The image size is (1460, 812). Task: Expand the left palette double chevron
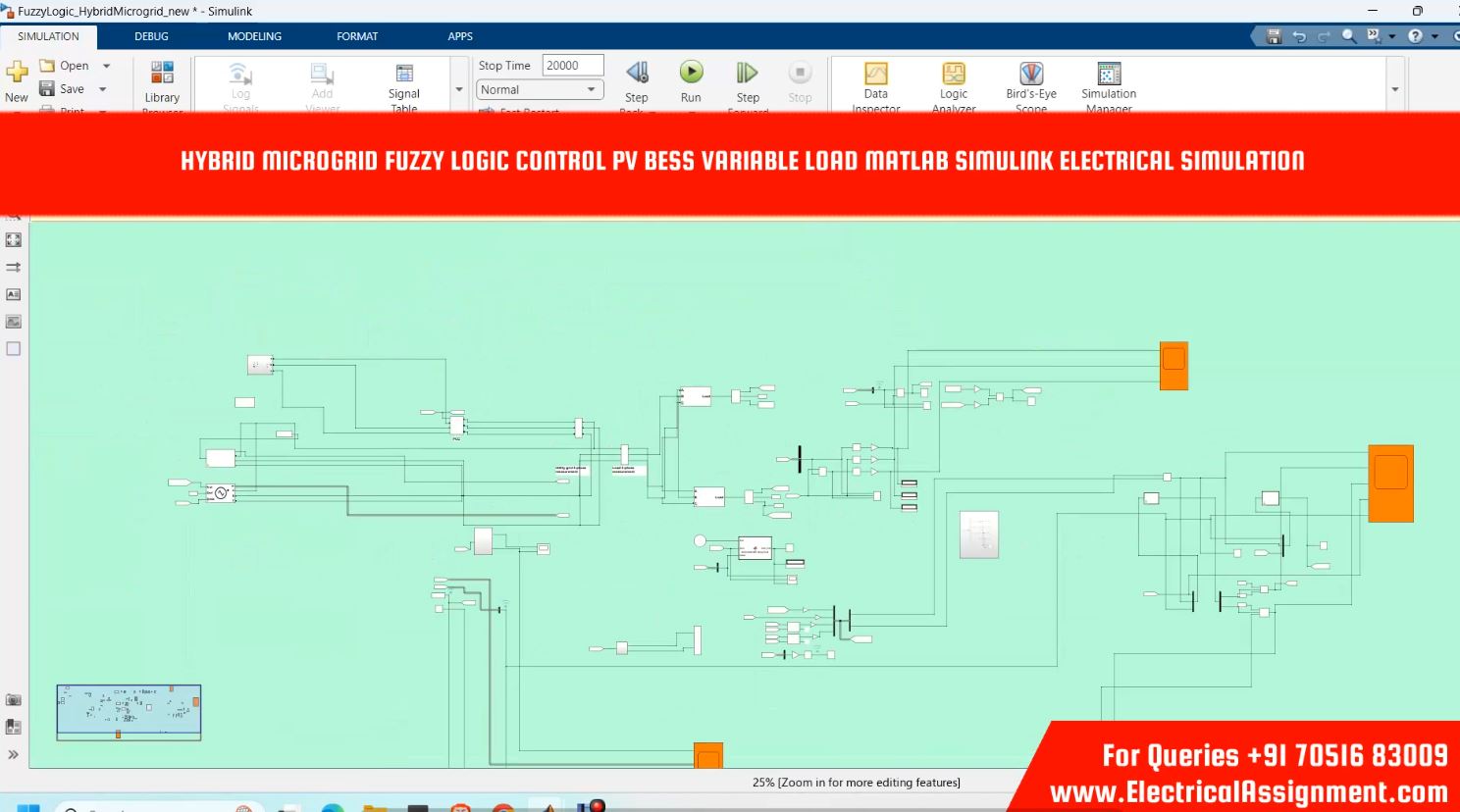coord(14,754)
